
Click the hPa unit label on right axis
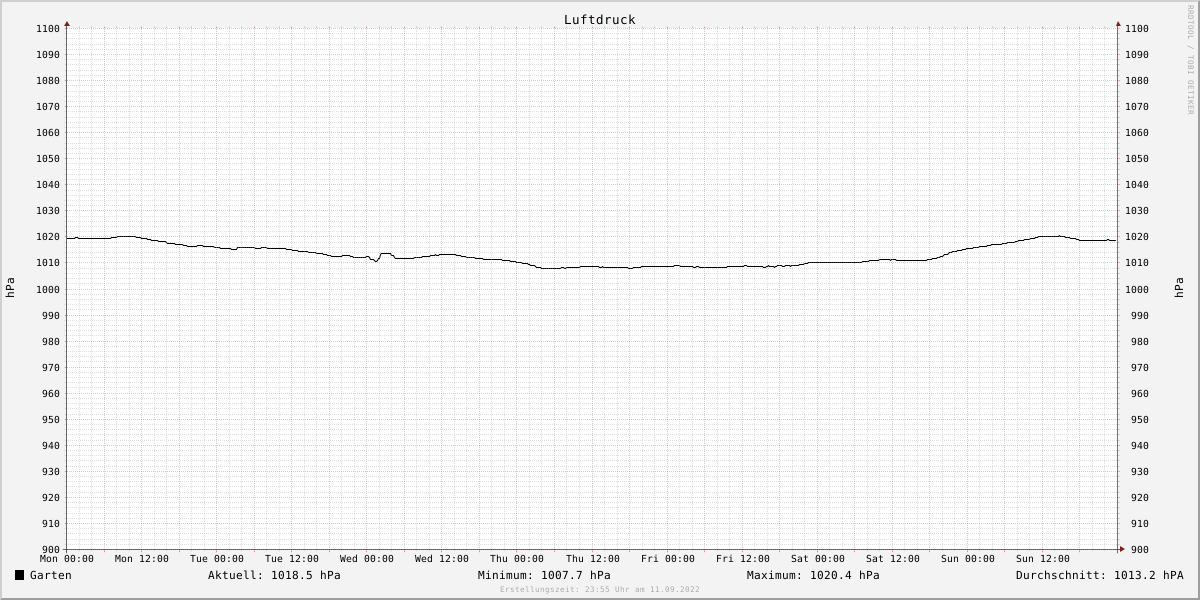(x=1180, y=288)
